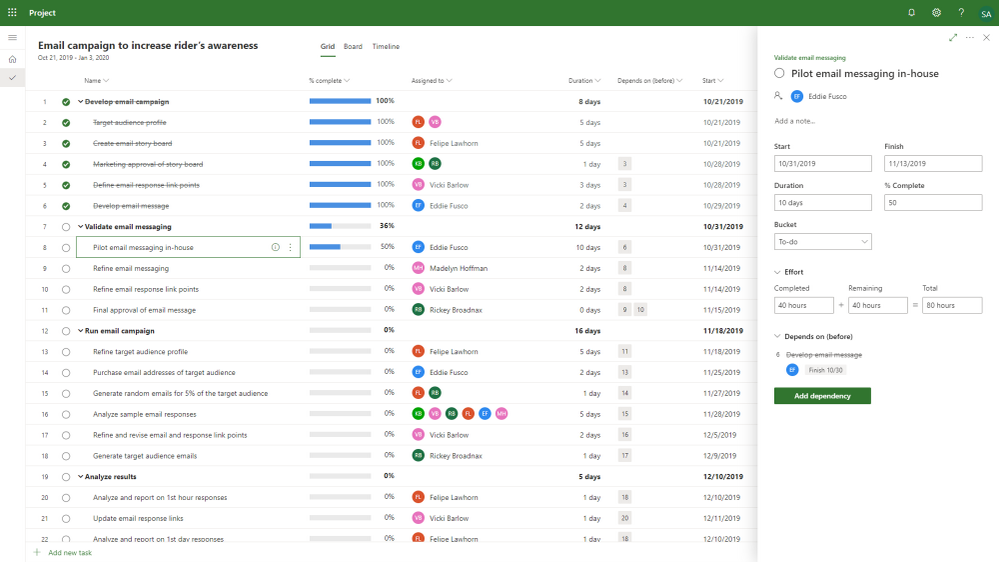Collapse the Validate email messaging group
999x562 pixels.
pyautogui.click(x=80, y=226)
